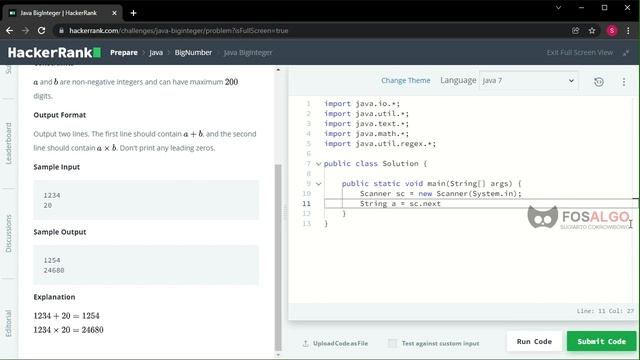This screenshot has width=640, height=360.
Task: Click the collapse full screen arrows icon
Action: click(626, 53)
